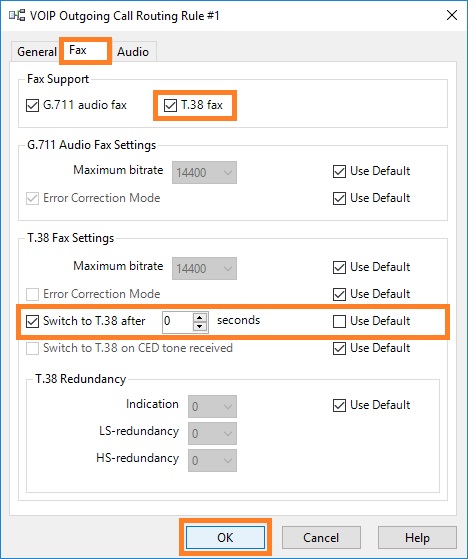Decrease Switch to T.38 seconds with down arrow

tap(200, 326)
